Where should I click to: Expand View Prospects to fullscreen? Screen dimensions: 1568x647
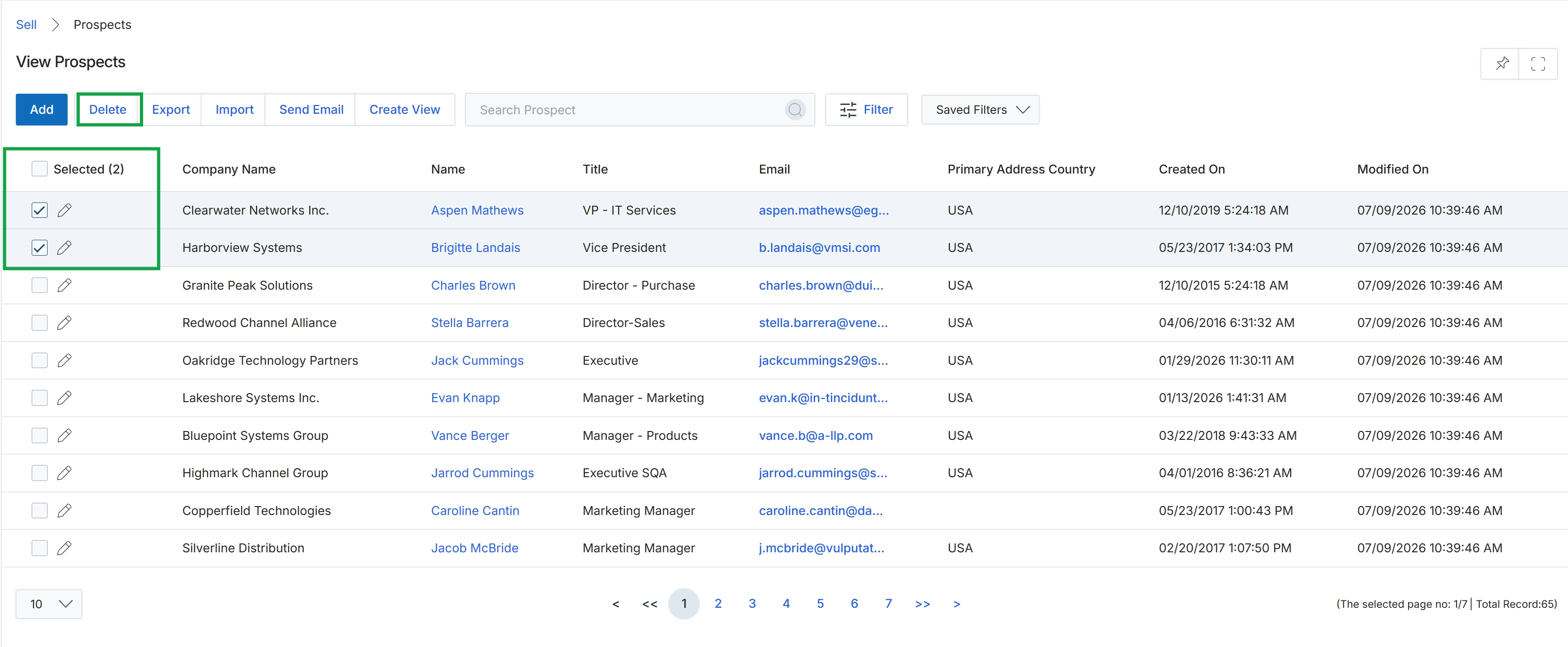coord(1538,63)
